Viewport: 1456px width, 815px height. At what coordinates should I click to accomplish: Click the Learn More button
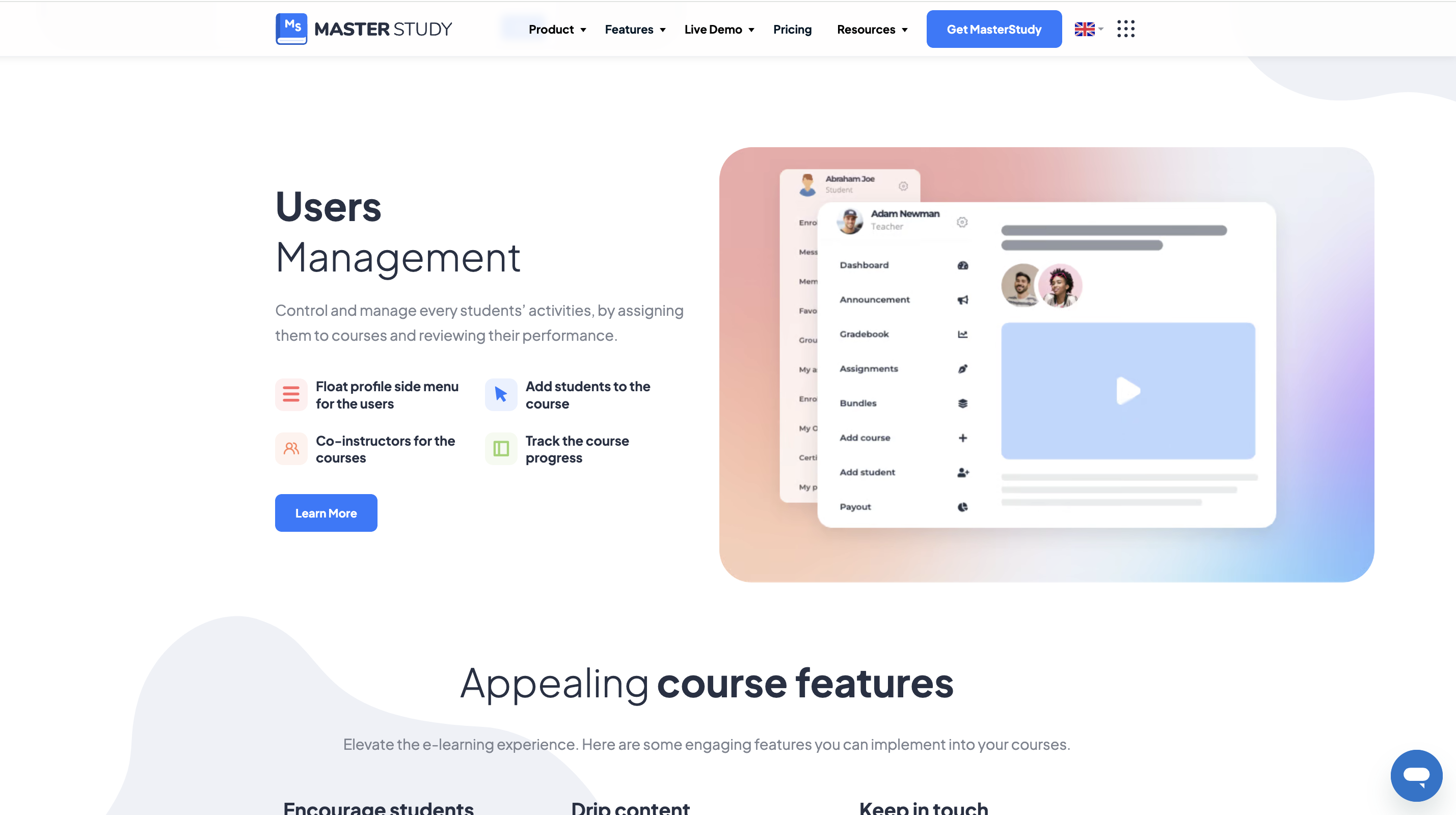click(326, 513)
